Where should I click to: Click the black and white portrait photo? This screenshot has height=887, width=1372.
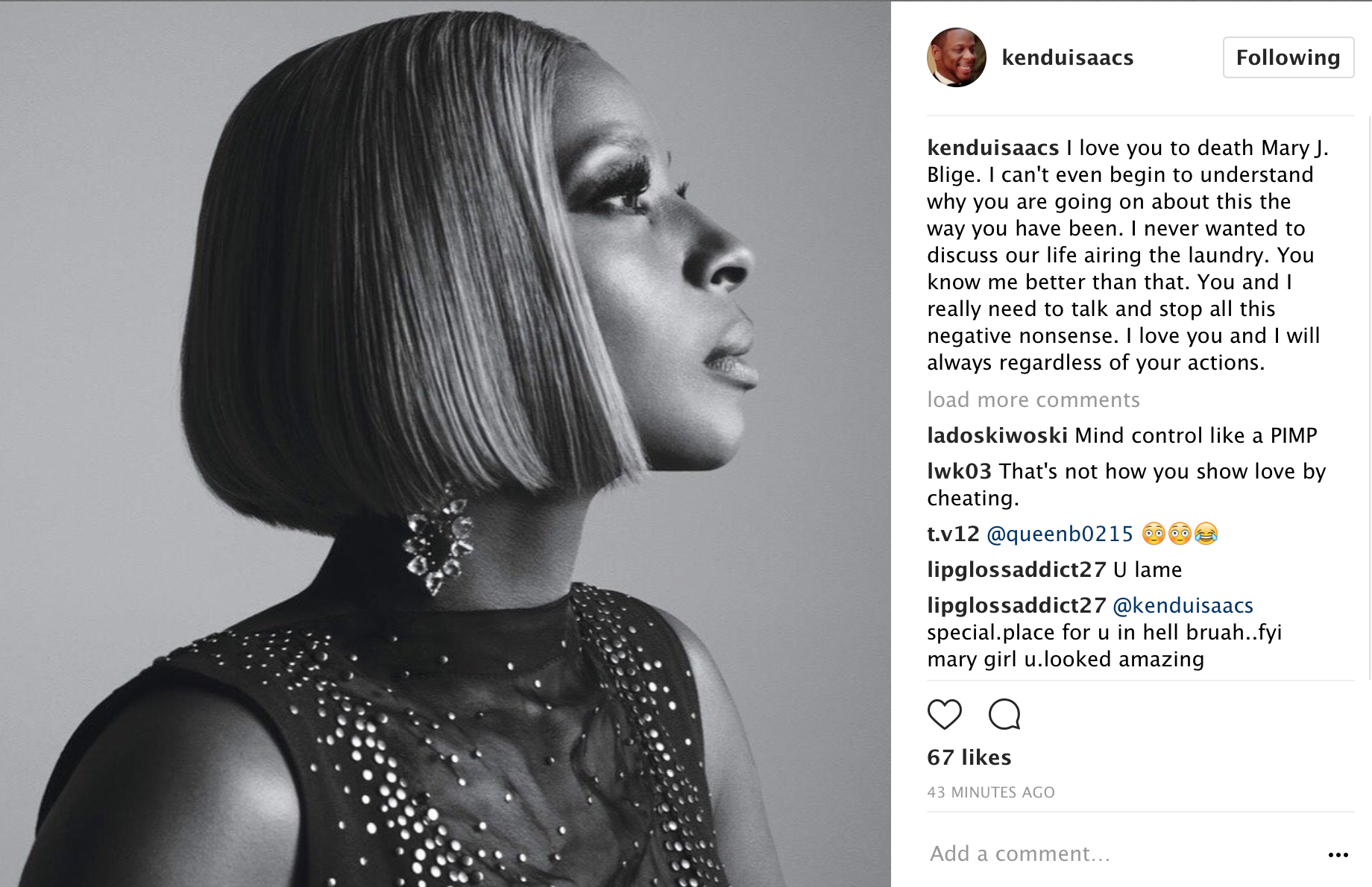[445, 444]
